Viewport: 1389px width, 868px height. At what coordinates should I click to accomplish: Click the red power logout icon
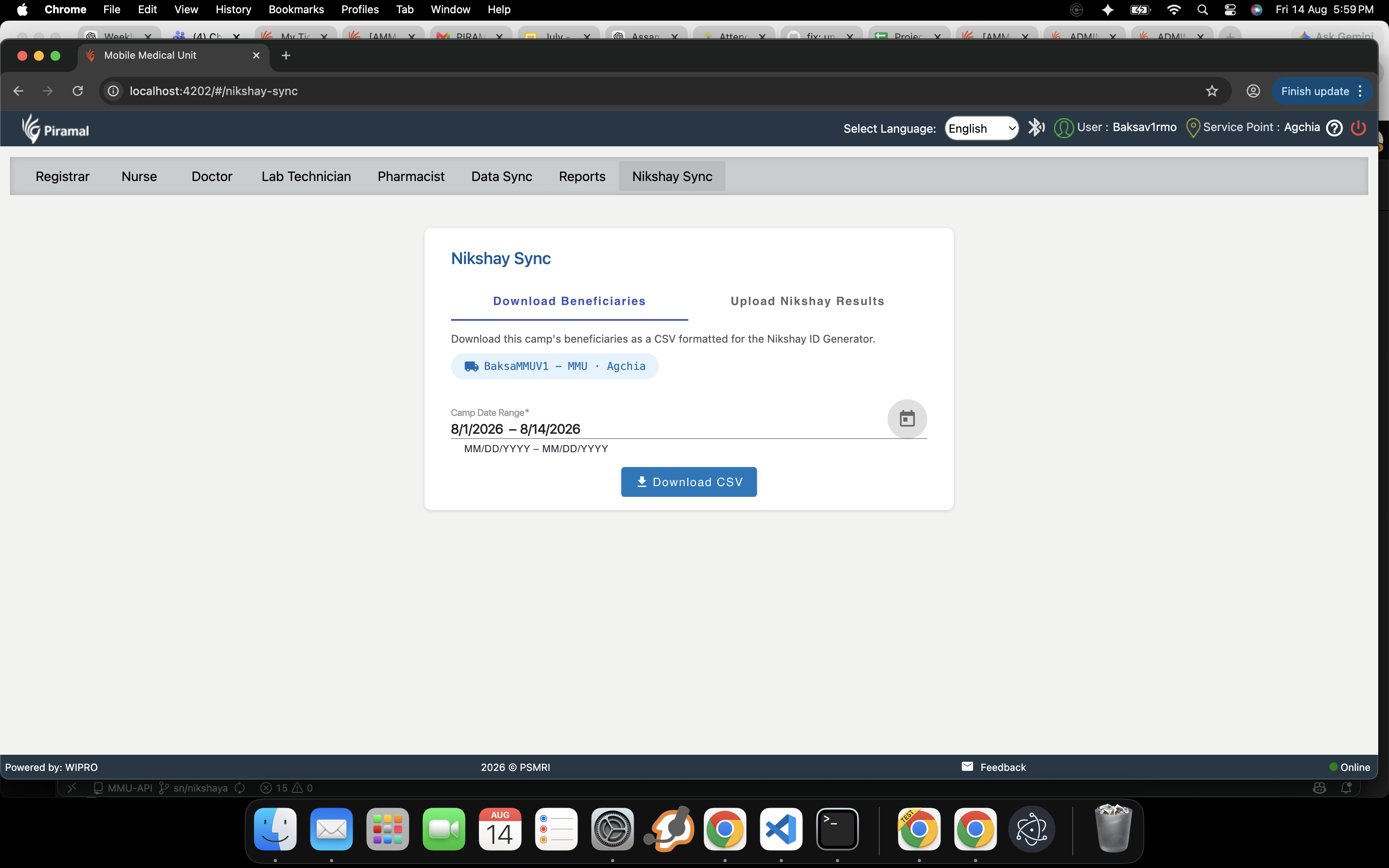click(1358, 127)
